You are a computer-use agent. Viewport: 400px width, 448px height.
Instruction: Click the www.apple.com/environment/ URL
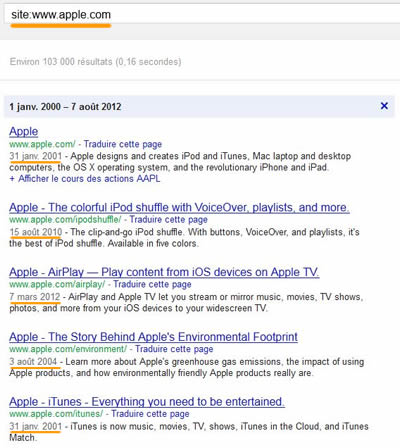point(68,349)
